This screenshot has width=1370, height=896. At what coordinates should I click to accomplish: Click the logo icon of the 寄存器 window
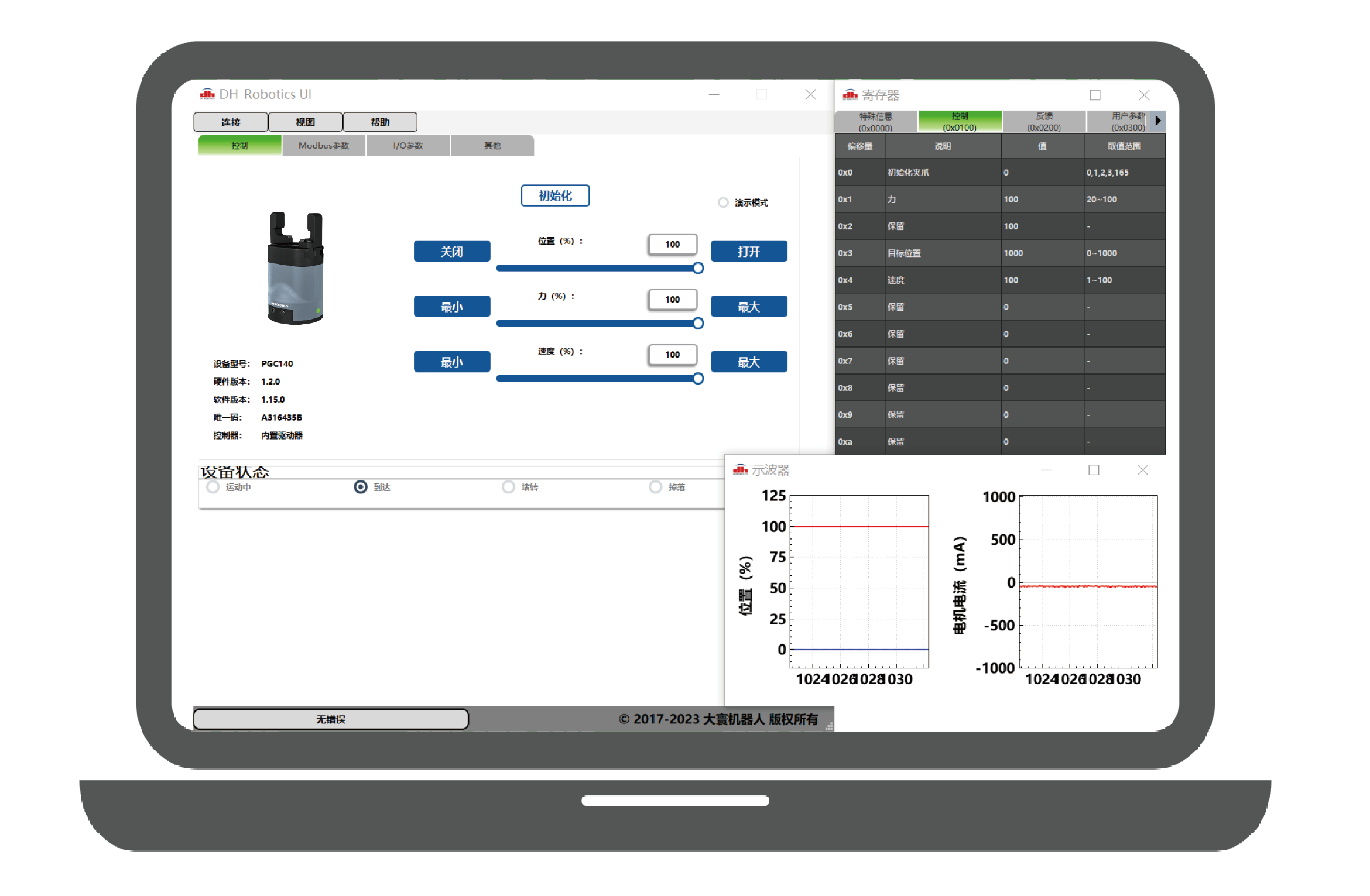[850, 95]
